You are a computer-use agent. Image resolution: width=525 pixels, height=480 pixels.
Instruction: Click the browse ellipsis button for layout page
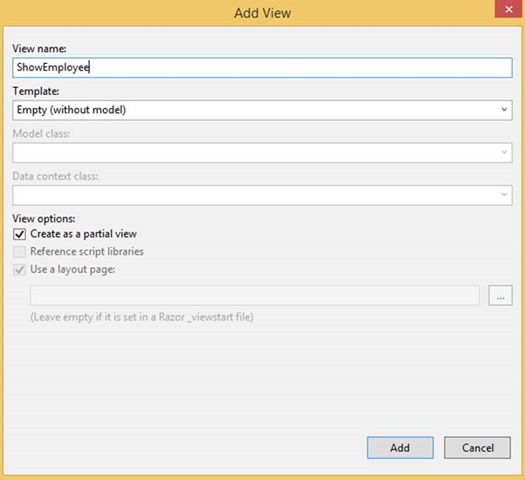[500, 295]
